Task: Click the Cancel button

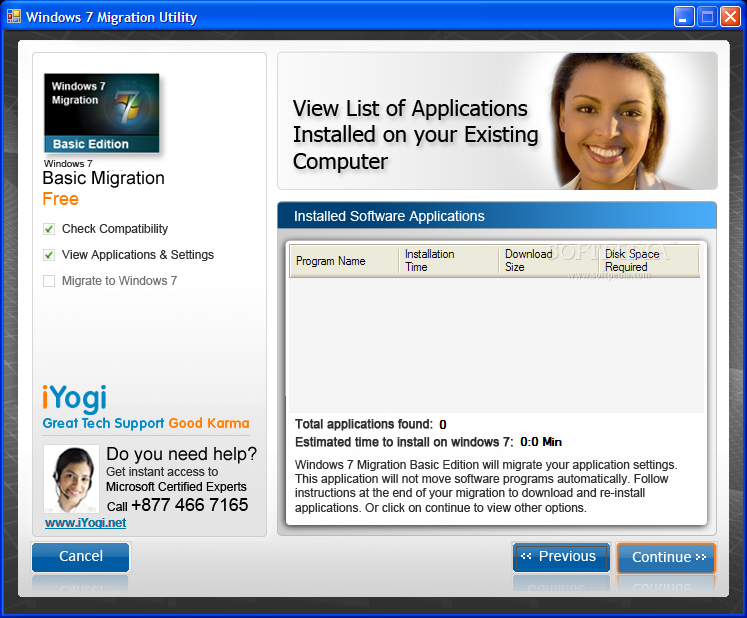Action: click(81, 557)
